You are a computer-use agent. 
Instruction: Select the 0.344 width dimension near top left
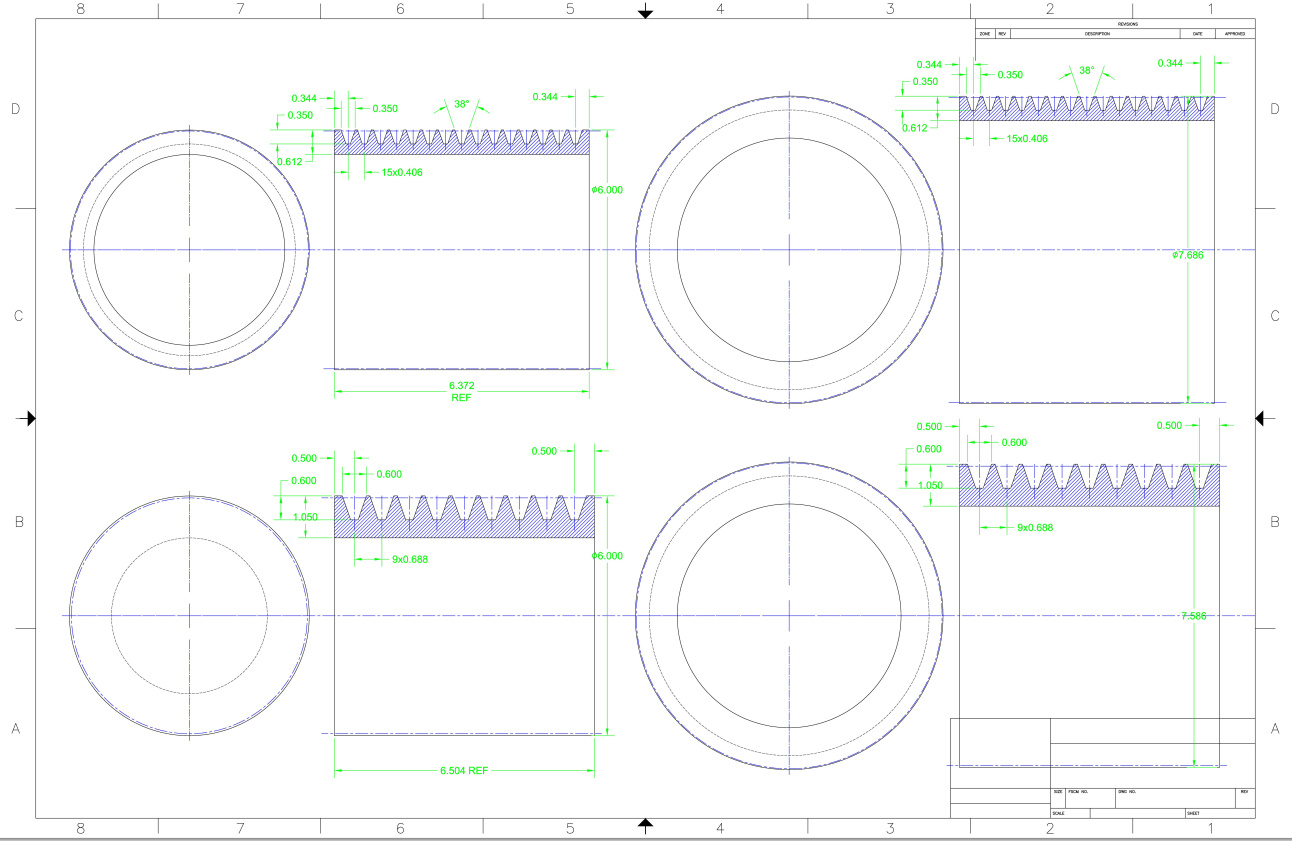tap(305, 98)
